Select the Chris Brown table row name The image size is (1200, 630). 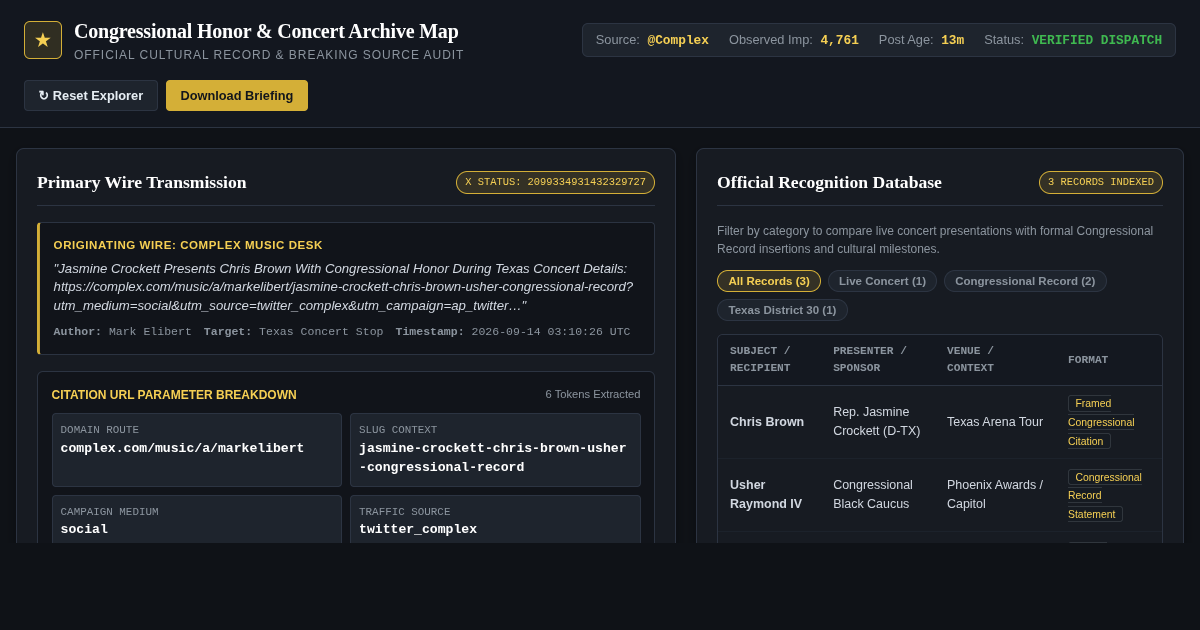click(x=767, y=422)
